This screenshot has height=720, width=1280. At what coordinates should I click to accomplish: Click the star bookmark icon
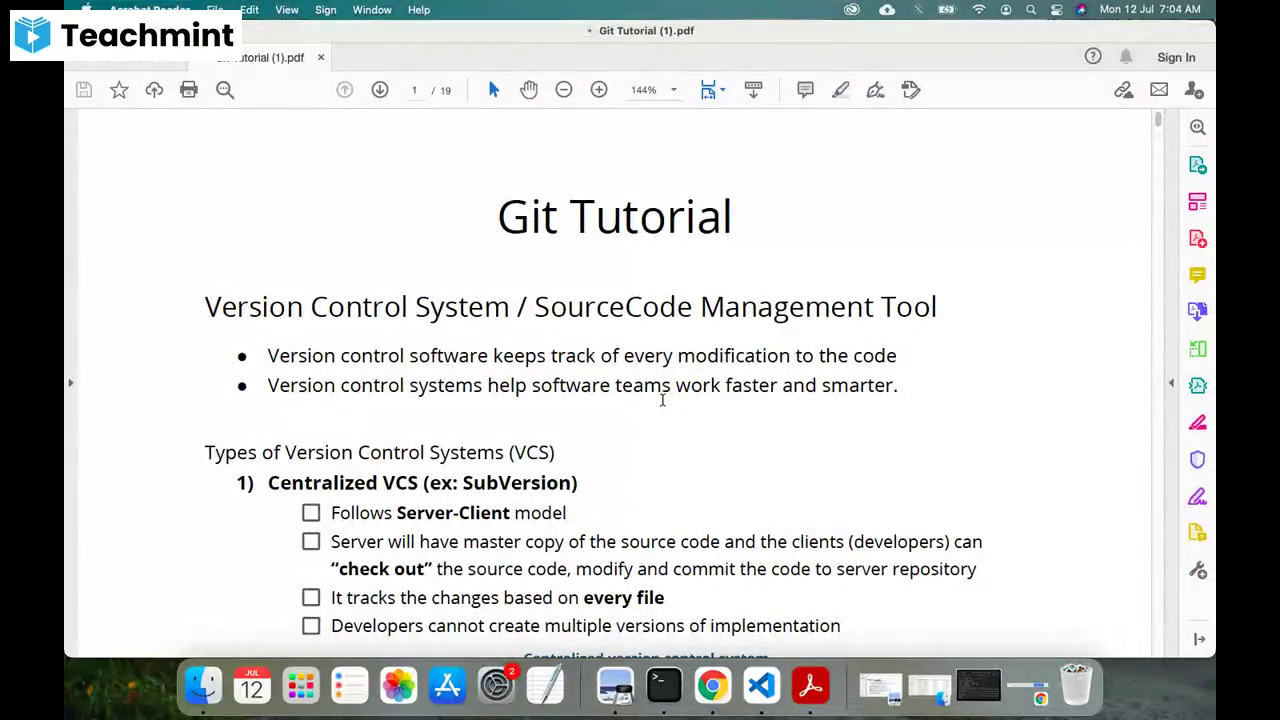click(119, 90)
